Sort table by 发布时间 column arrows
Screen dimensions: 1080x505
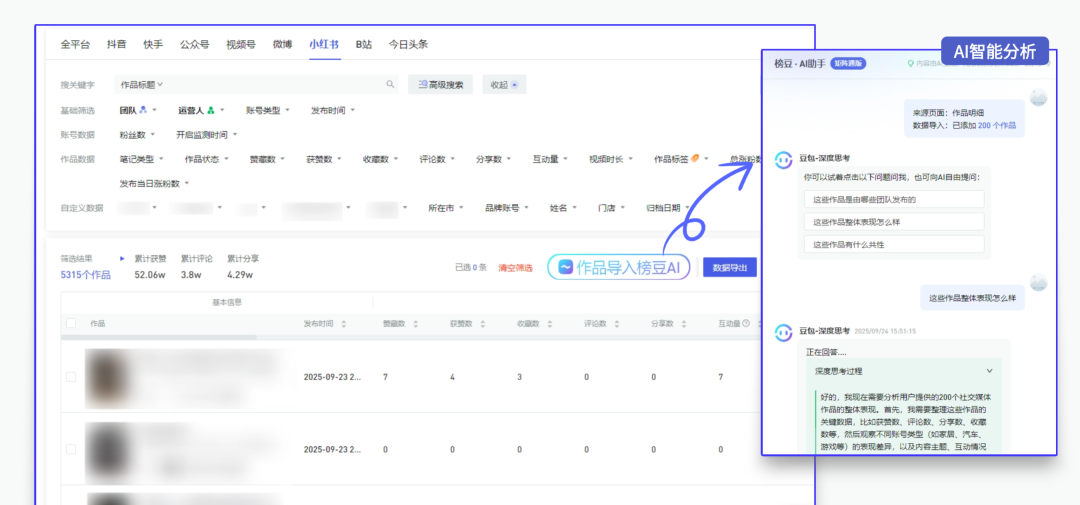click(344, 323)
